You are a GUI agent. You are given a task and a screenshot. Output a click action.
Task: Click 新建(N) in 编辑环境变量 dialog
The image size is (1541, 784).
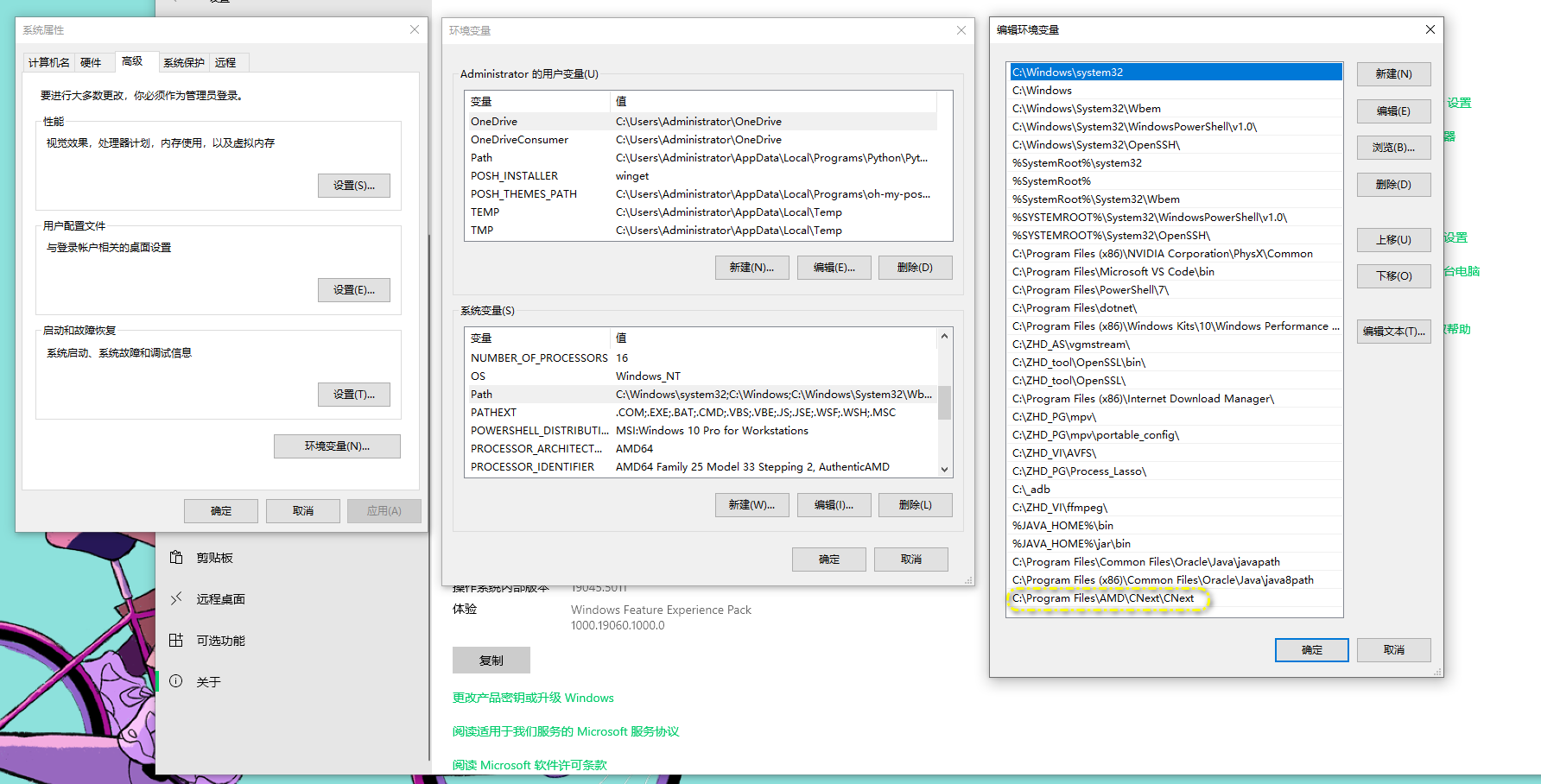[x=1394, y=74]
